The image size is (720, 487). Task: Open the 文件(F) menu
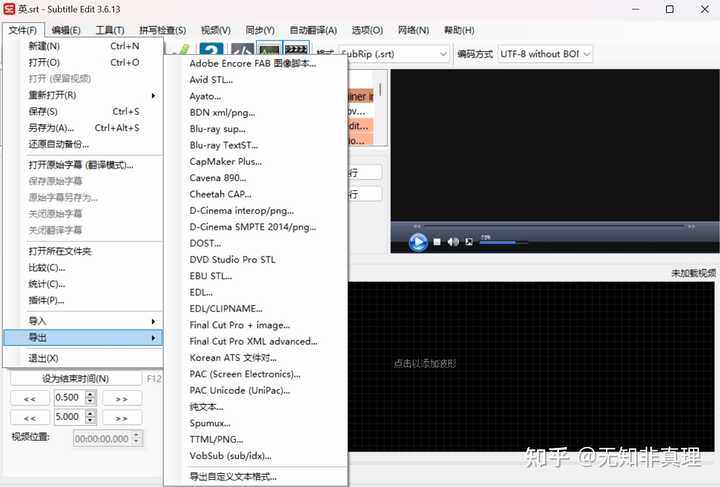pyautogui.click(x=23, y=30)
